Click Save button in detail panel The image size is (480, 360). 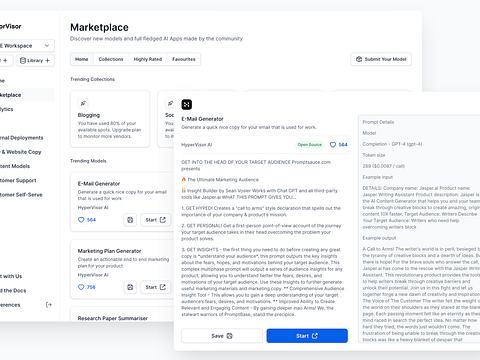(222, 336)
